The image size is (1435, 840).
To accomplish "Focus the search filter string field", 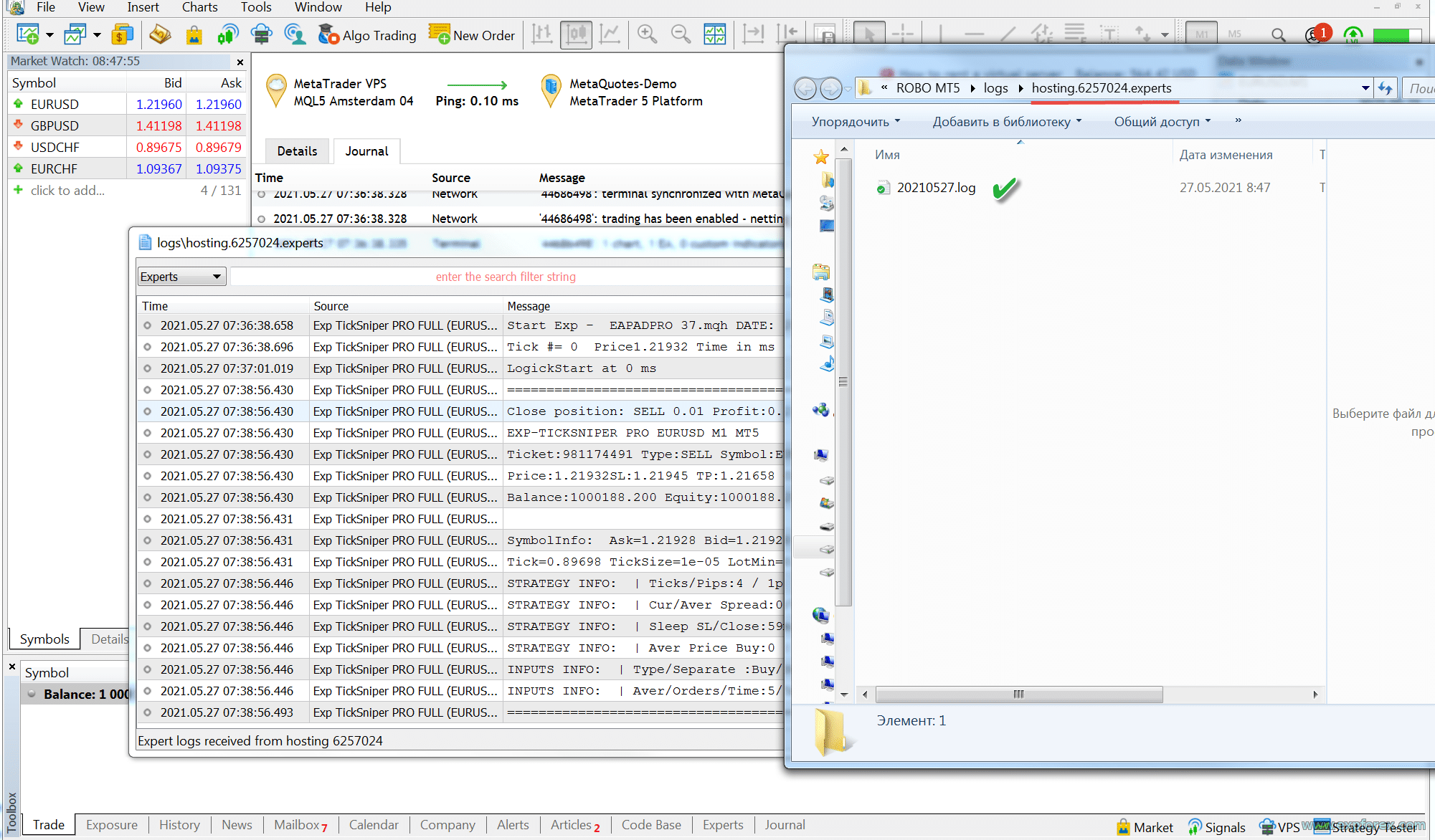I will point(506,277).
